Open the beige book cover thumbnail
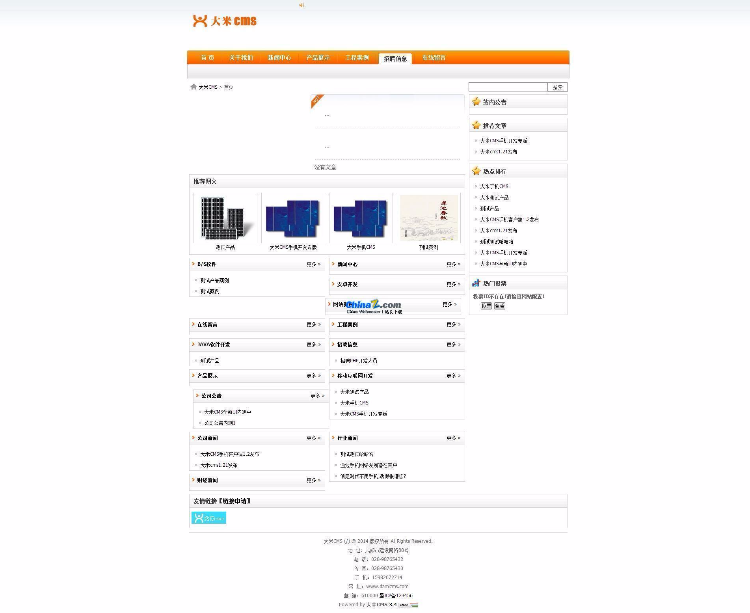Viewport: 750px width, 613px height. (x=429, y=218)
